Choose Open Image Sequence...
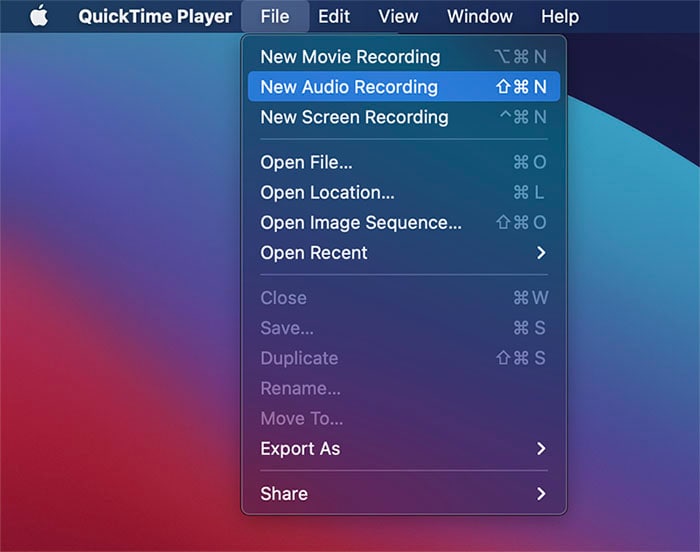The image size is (700, 552). pyautogui.click(x=404, y=222)
